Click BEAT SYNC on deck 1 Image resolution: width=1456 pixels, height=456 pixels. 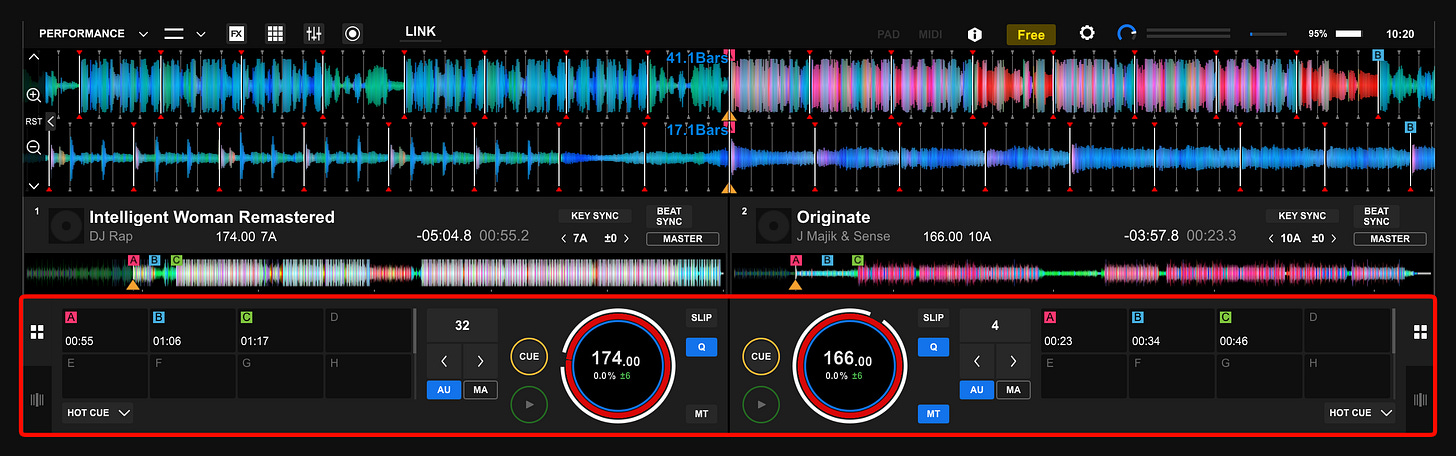668,216
